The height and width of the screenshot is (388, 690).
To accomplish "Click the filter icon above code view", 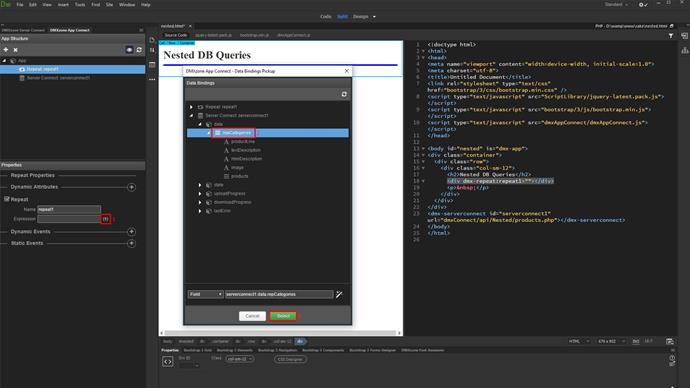I will tap(671, 36).
